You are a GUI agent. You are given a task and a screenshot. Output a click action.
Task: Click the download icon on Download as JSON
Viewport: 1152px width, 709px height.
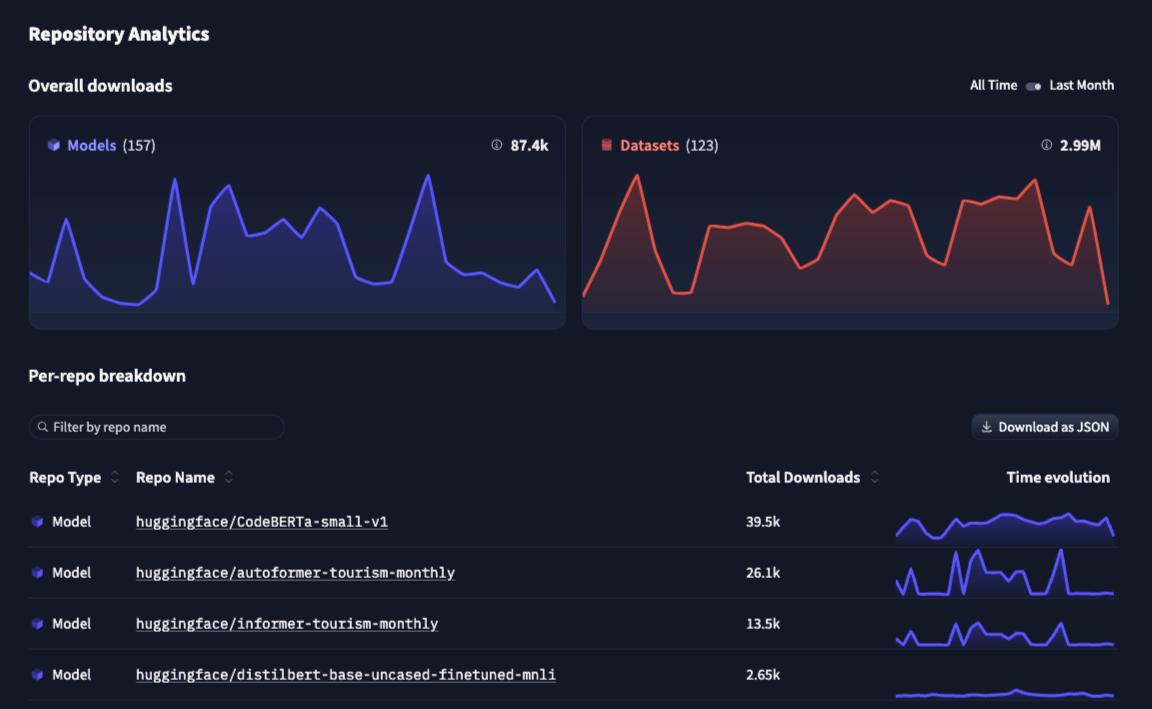[986, 427]
